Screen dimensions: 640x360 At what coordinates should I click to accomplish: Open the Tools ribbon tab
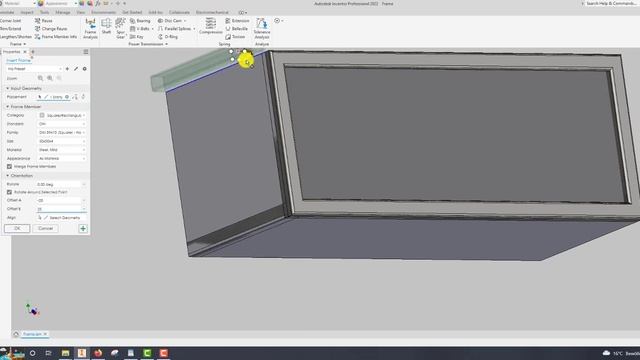coord(44,12)
